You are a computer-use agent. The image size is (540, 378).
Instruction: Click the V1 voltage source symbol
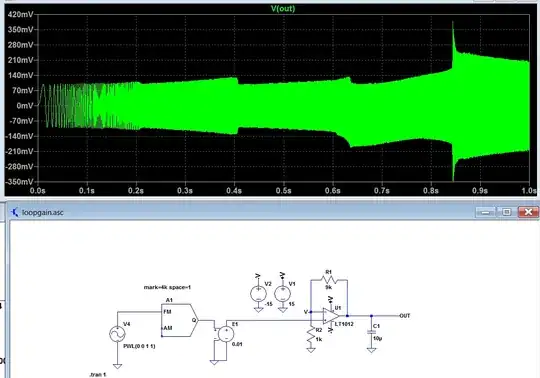[x=282, y=294]
